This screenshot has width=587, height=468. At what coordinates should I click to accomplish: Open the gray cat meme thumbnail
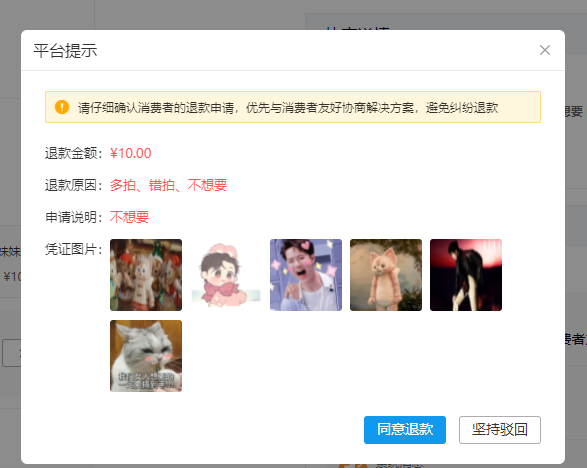146,356
